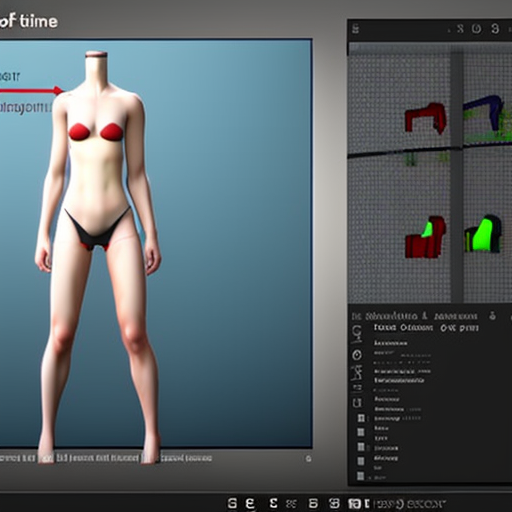Select the green and black chair thumbnail
Screen dimensions: 512x512
click(483, 234)
